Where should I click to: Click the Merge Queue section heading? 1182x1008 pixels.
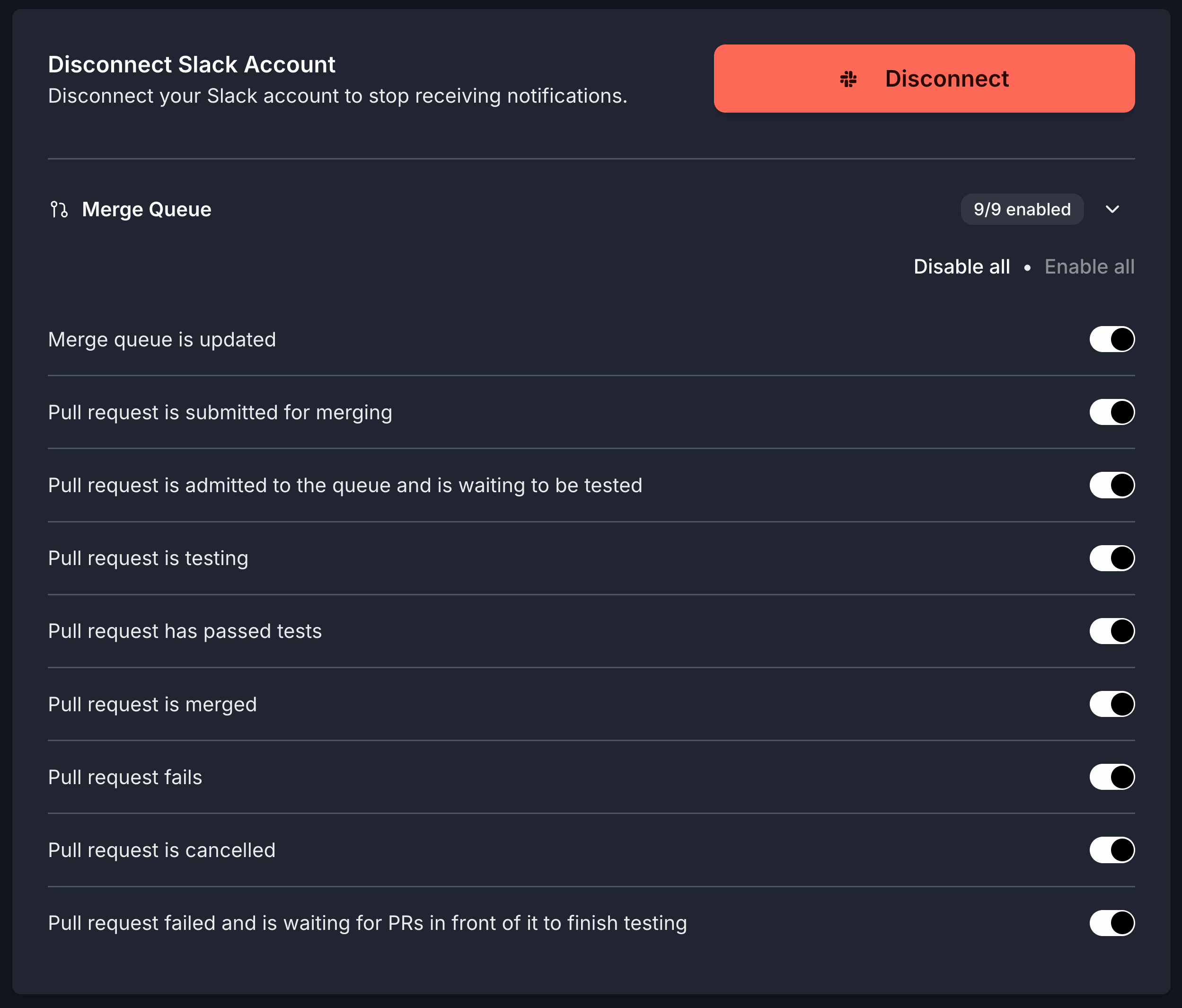[147, 209]
